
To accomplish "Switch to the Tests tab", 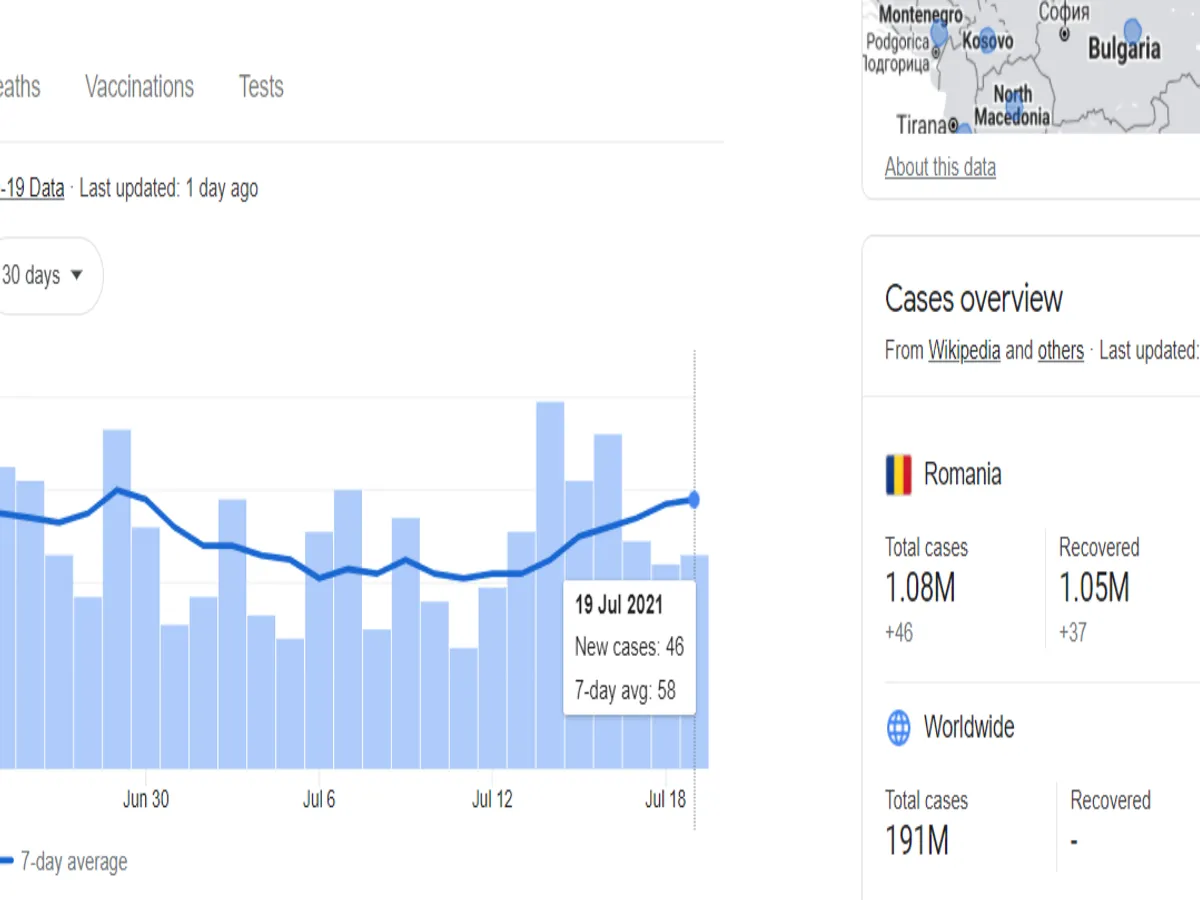I will pyautogui.click(x=261, y=87).
